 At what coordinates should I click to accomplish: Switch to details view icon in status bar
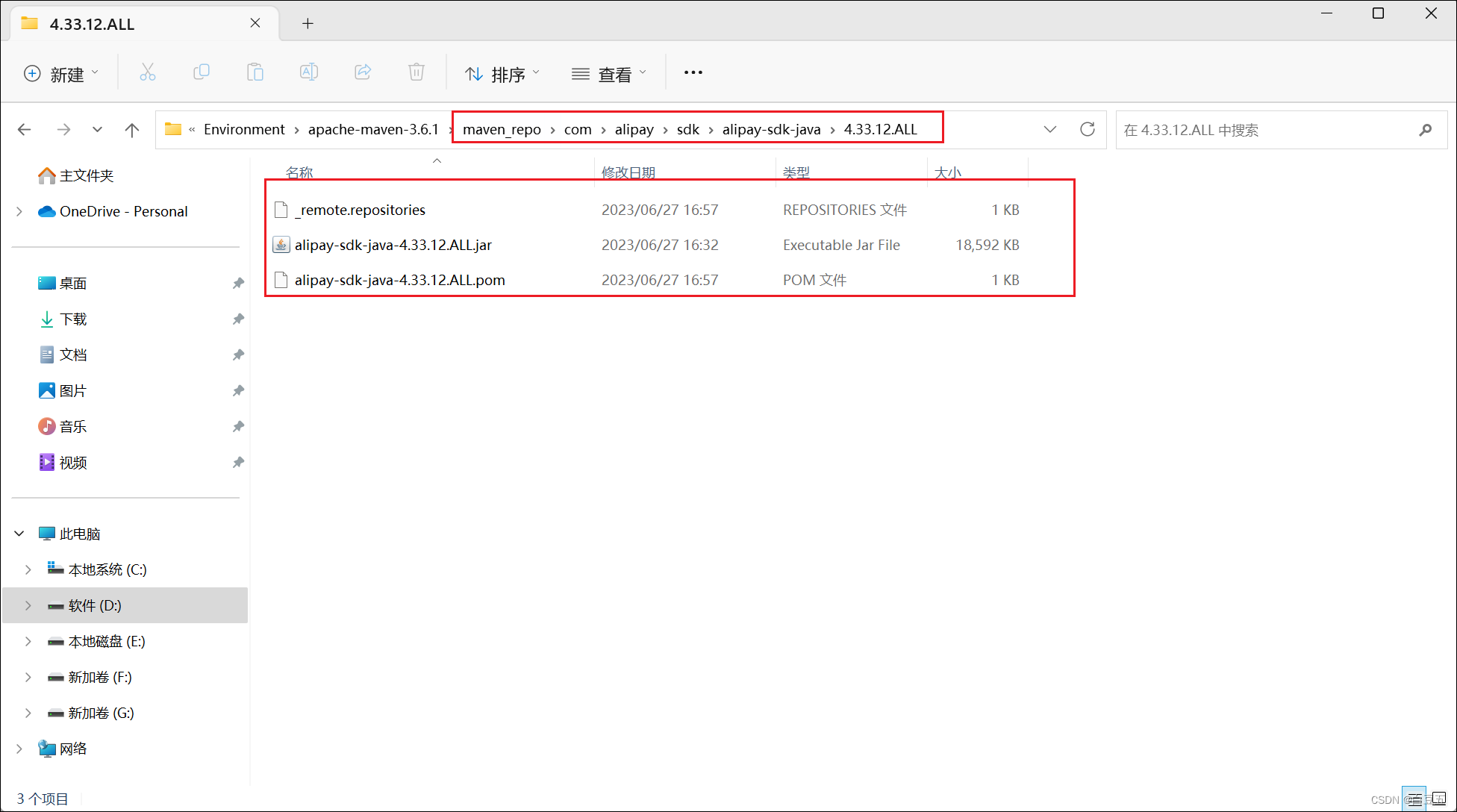(1414, 799)
